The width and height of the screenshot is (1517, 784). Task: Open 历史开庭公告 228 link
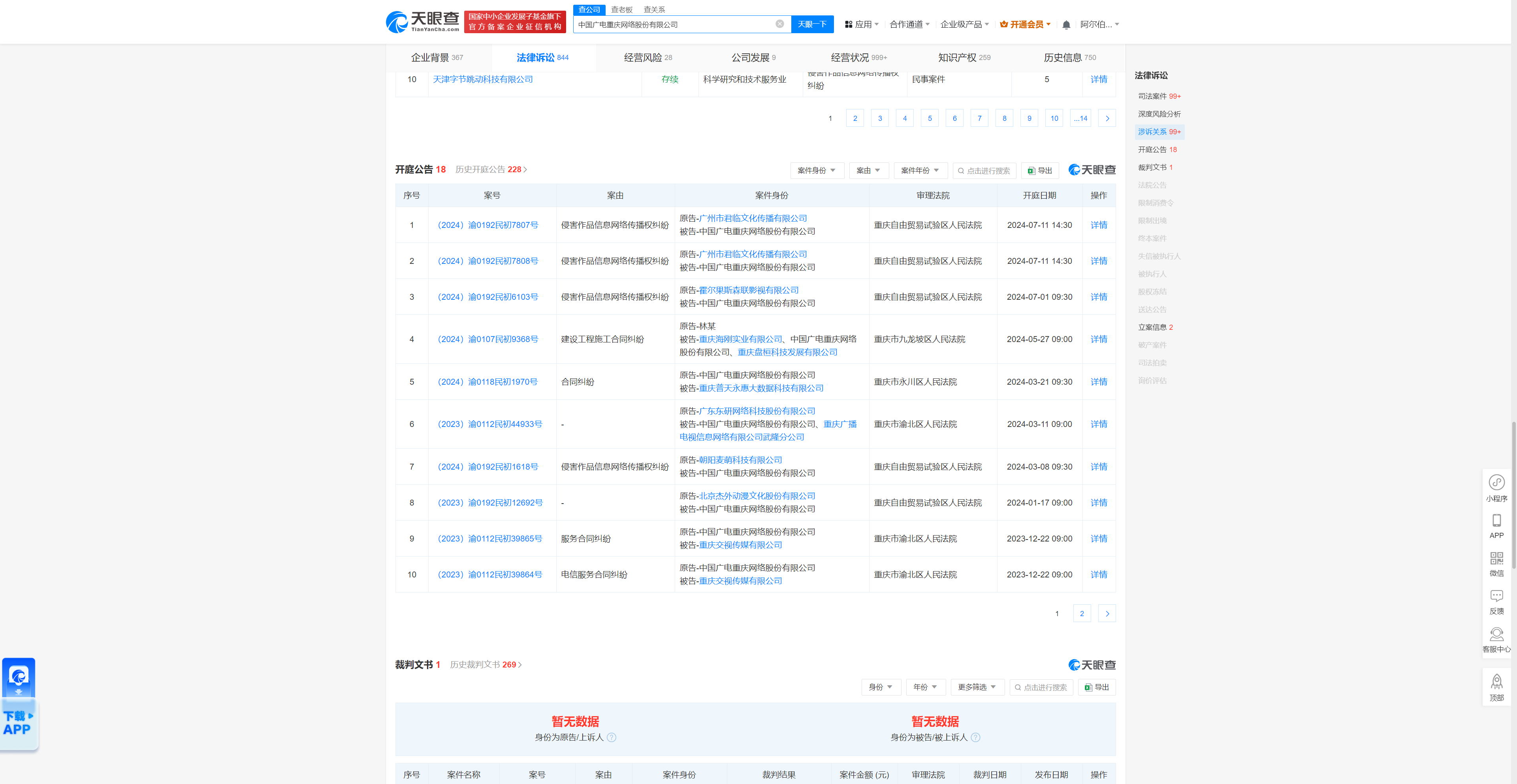[491, 169]
